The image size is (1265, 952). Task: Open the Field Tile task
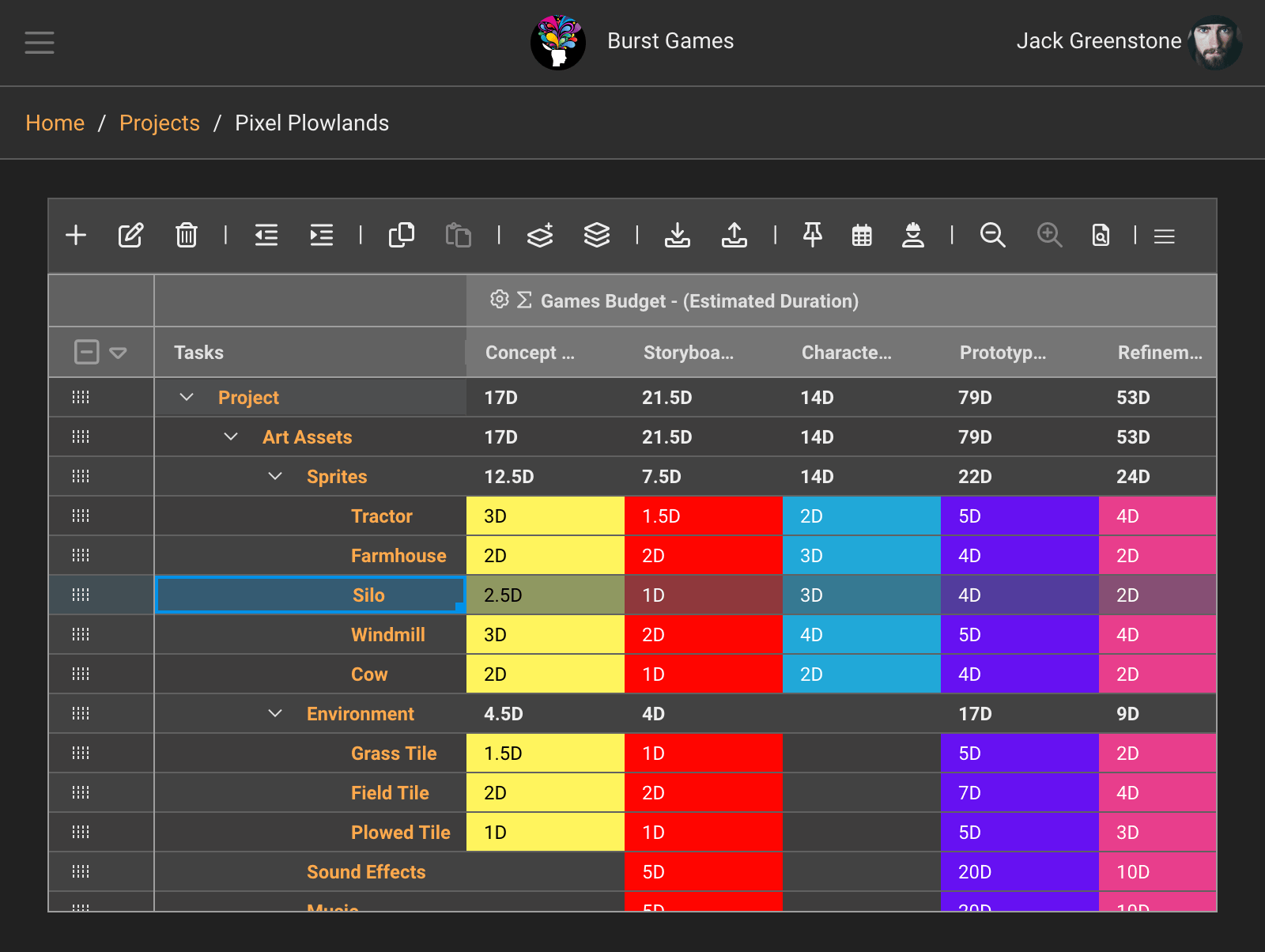[x=390, y=793]
